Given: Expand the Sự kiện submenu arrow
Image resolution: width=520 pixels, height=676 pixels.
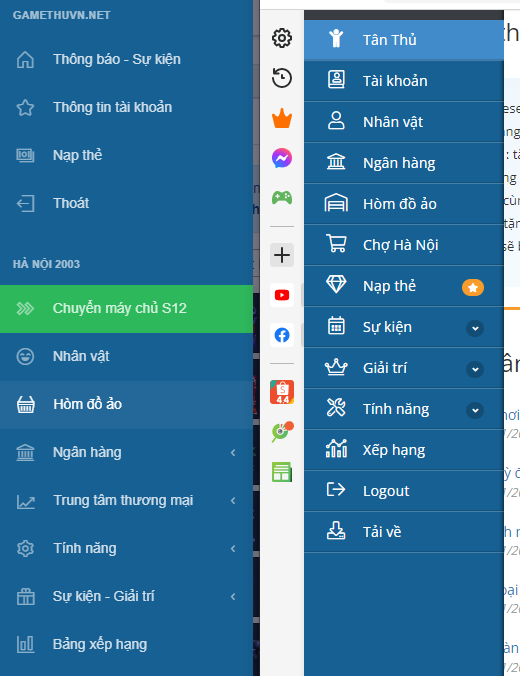Looking at the screenshot, I should [475, 328].
